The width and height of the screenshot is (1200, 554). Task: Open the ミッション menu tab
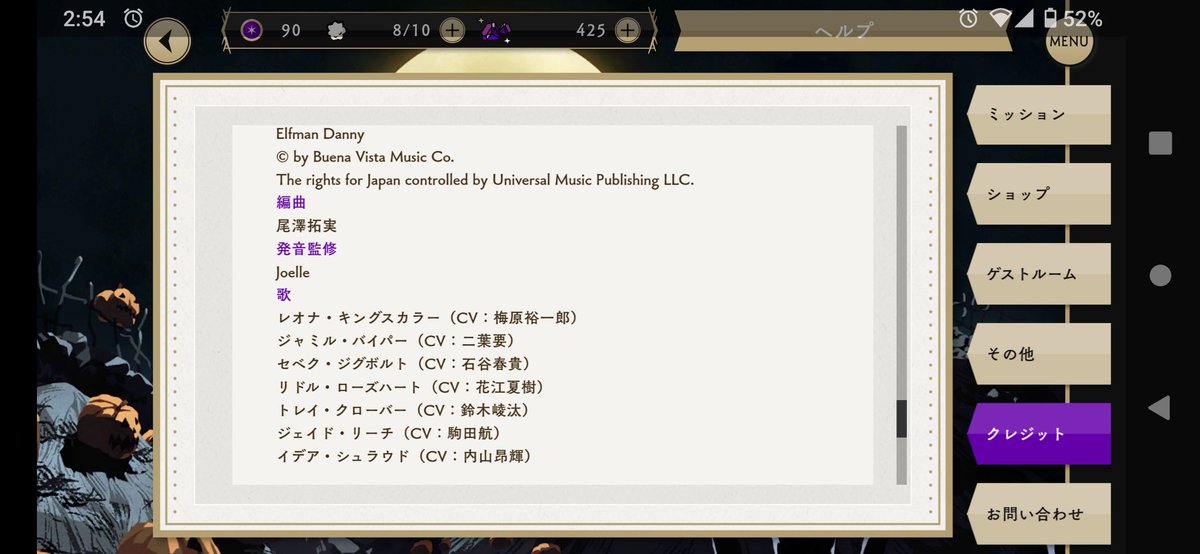click(x=1039, y=114)
